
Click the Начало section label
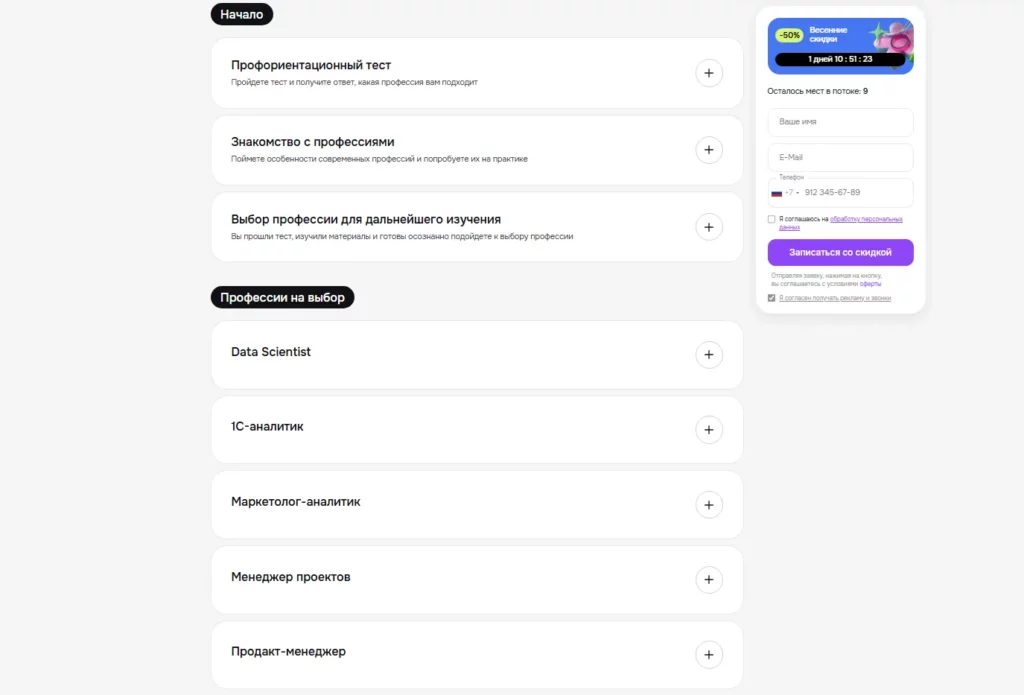(241, 14)
